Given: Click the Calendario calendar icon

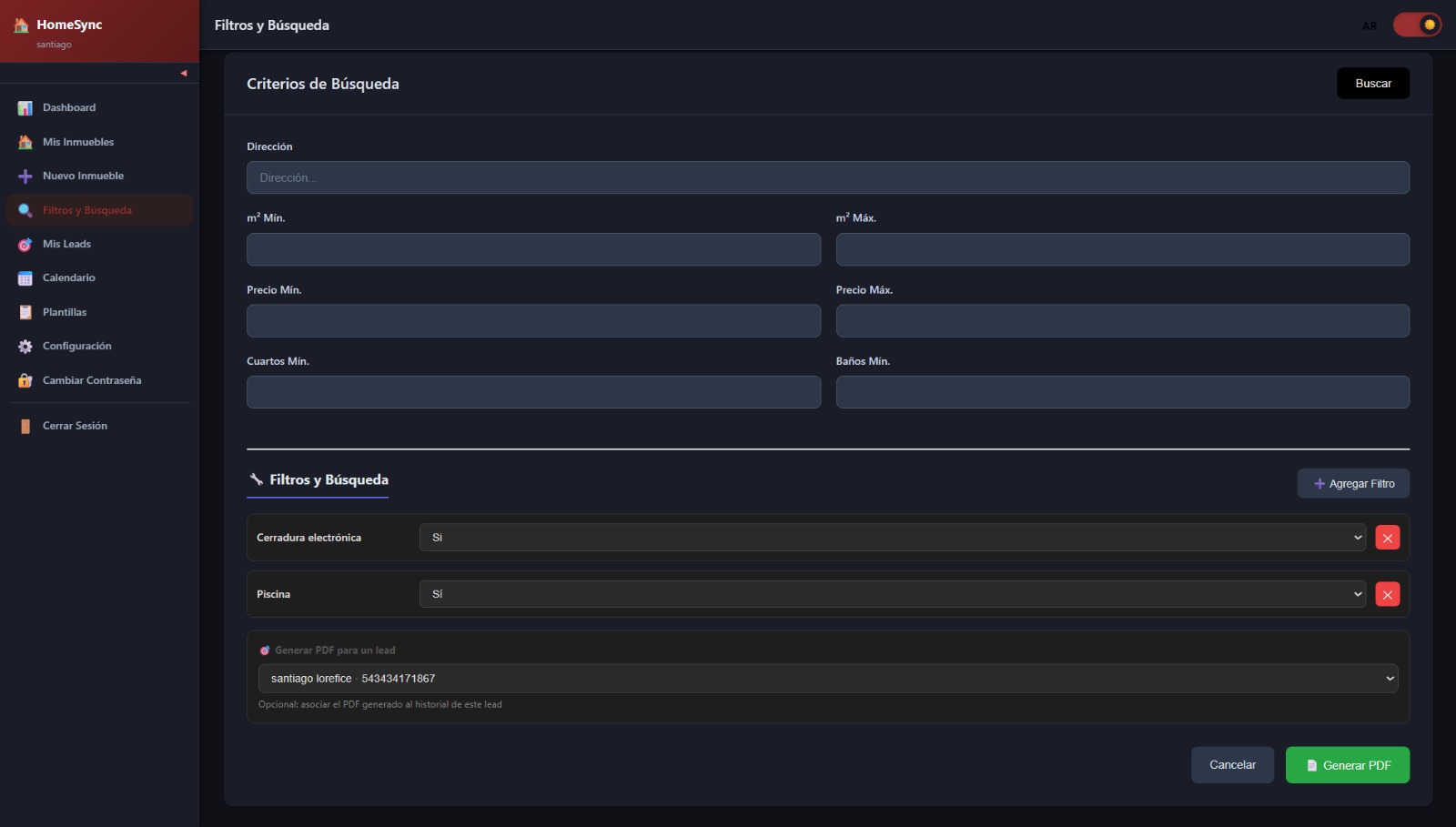Looking at the screenshot, I should (25, 278).
